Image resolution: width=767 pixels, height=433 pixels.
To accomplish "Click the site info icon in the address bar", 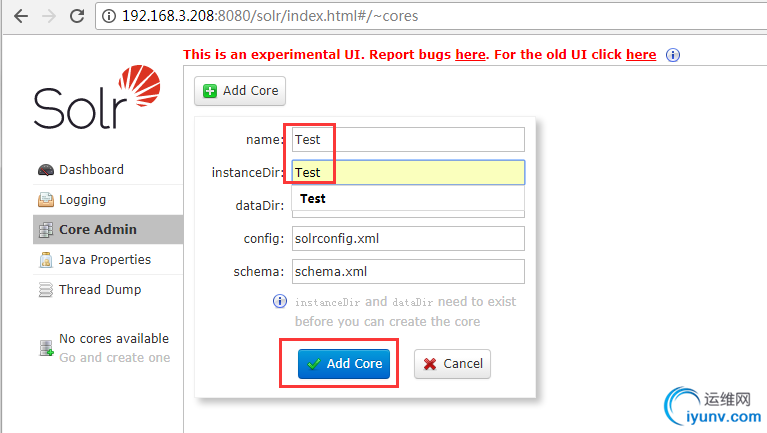I will tap(109, 16).
